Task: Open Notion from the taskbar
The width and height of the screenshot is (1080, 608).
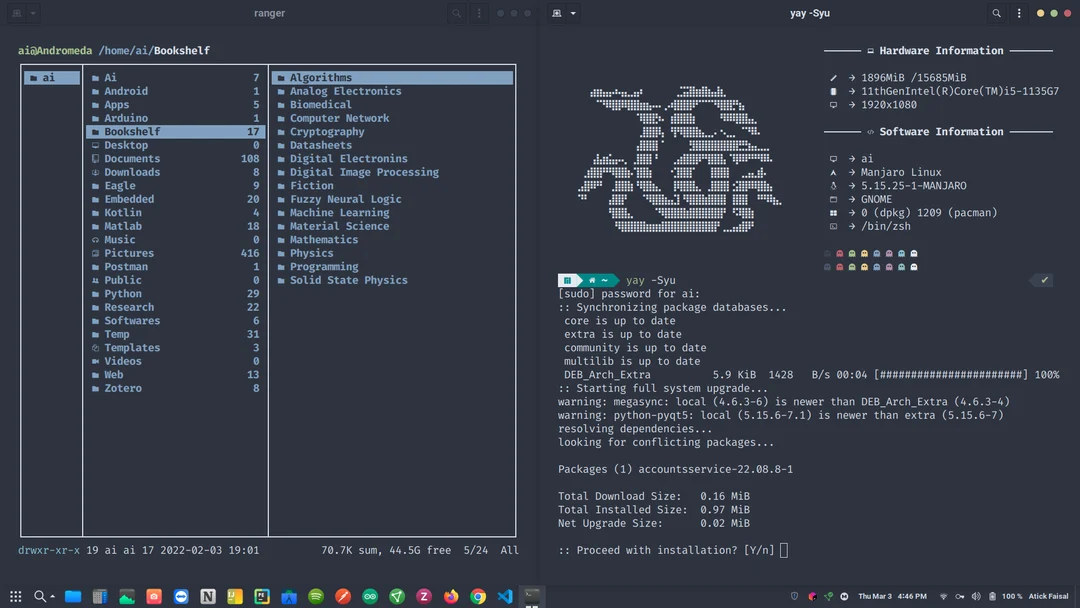Action: (x=207, y=597)
